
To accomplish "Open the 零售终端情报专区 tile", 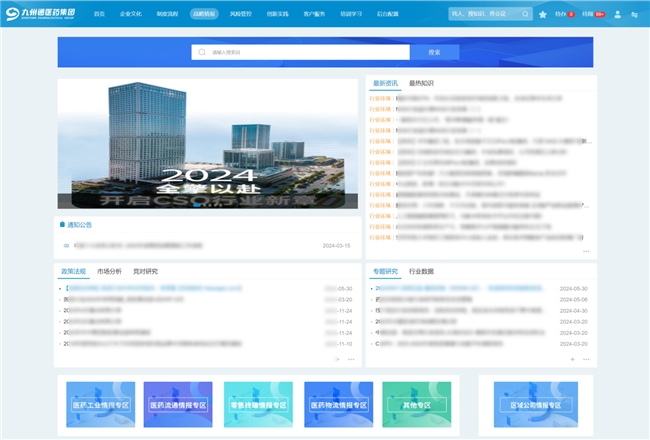I will coord(258,405).
